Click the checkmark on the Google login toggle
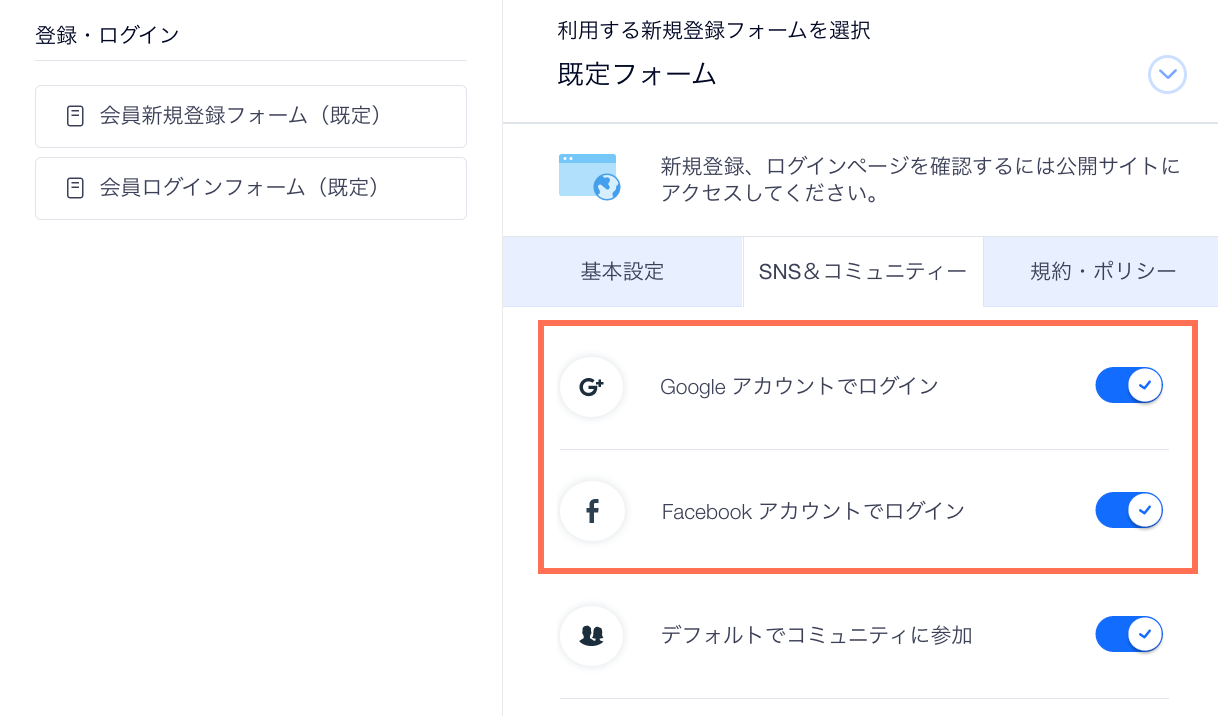The image size is (1218, 716). pyautogui.click(x=1146, y=385)
